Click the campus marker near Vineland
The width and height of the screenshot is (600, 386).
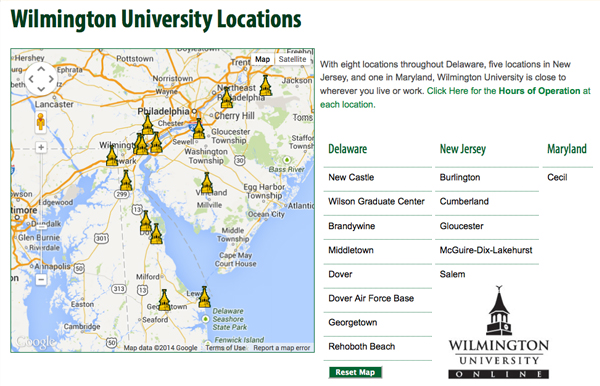point(207,183)
